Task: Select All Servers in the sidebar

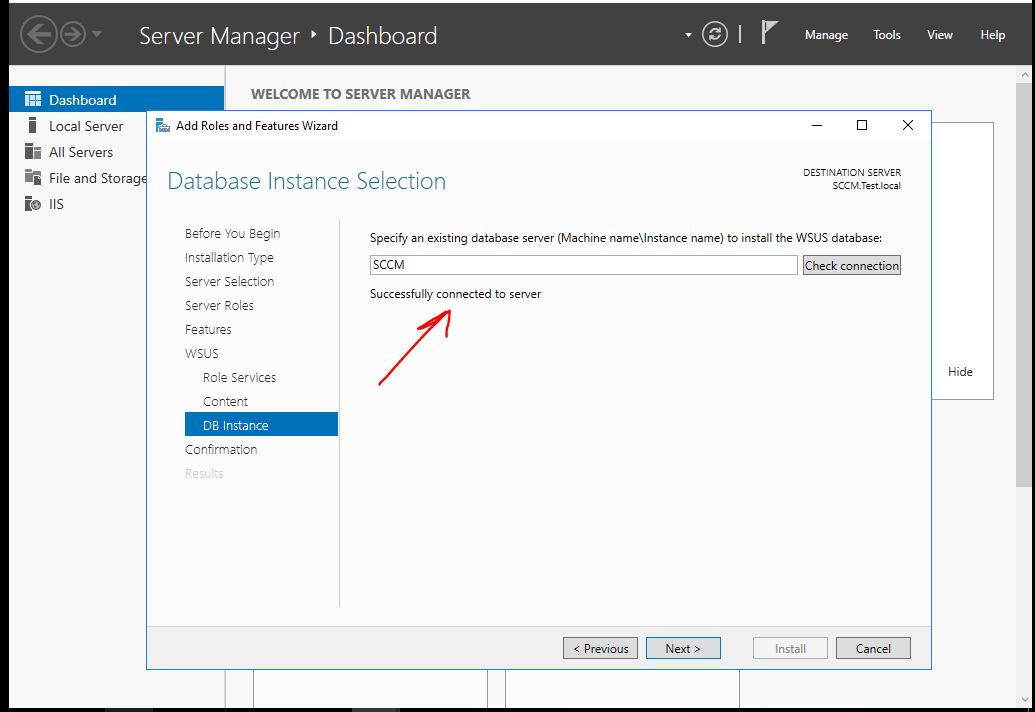Action: [x=81, y=152]
